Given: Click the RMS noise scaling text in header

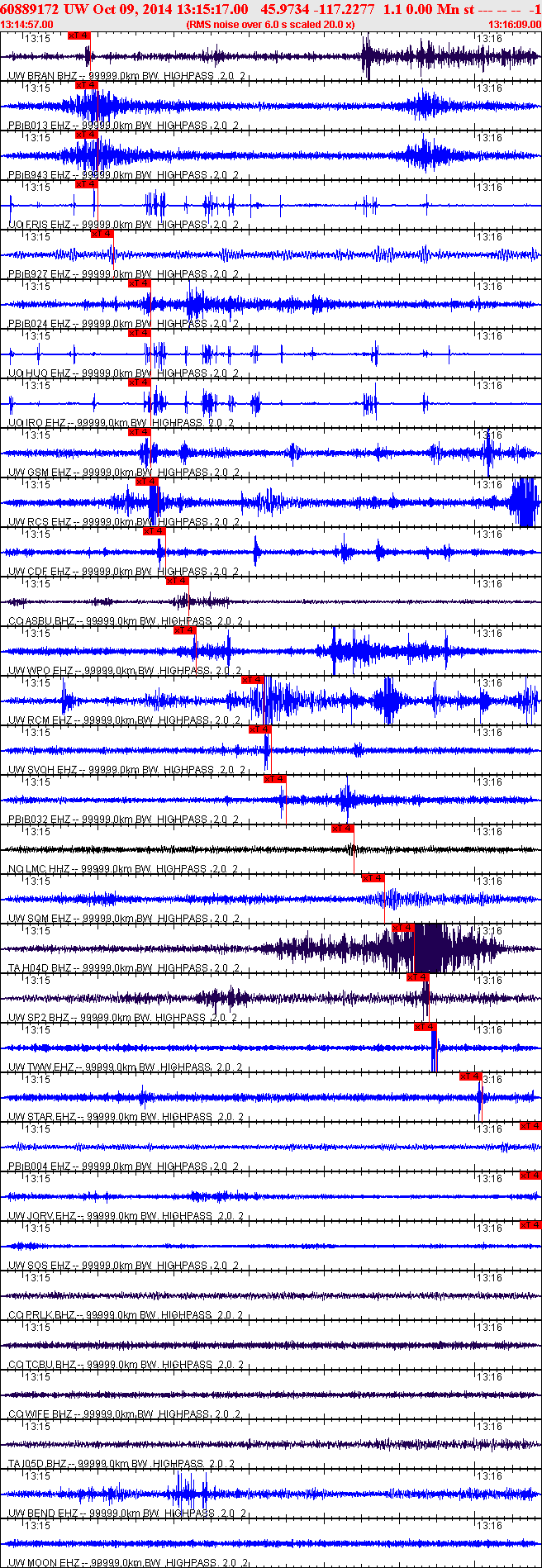Looking at the screenshot, I should 271,25.
